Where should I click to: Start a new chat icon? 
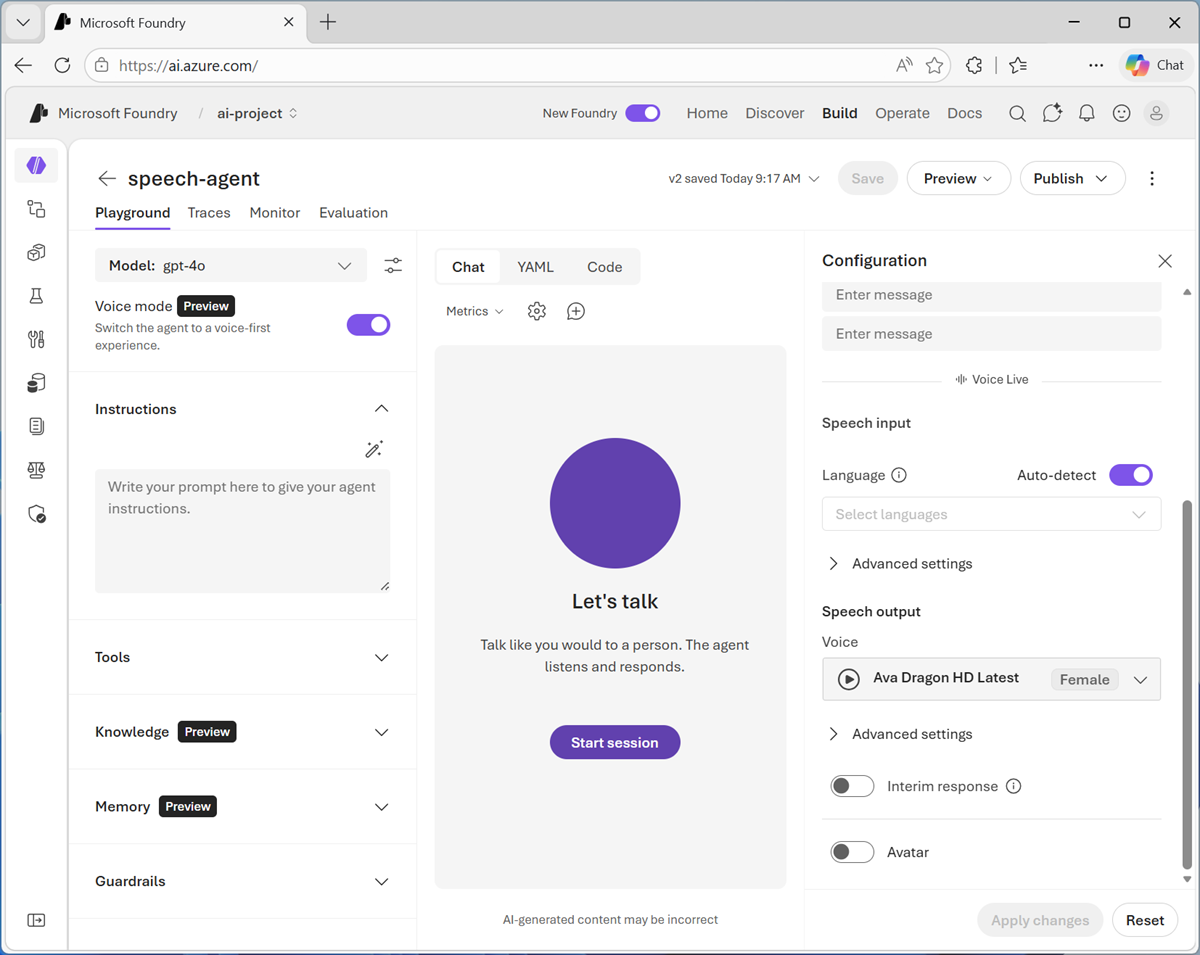pos(576,311)
